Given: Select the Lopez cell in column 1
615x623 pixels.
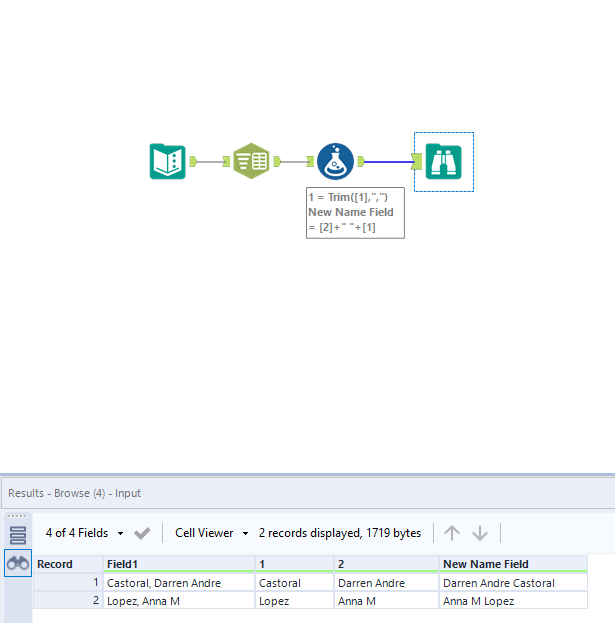Looking at the screenshot, I should point(294,601).
